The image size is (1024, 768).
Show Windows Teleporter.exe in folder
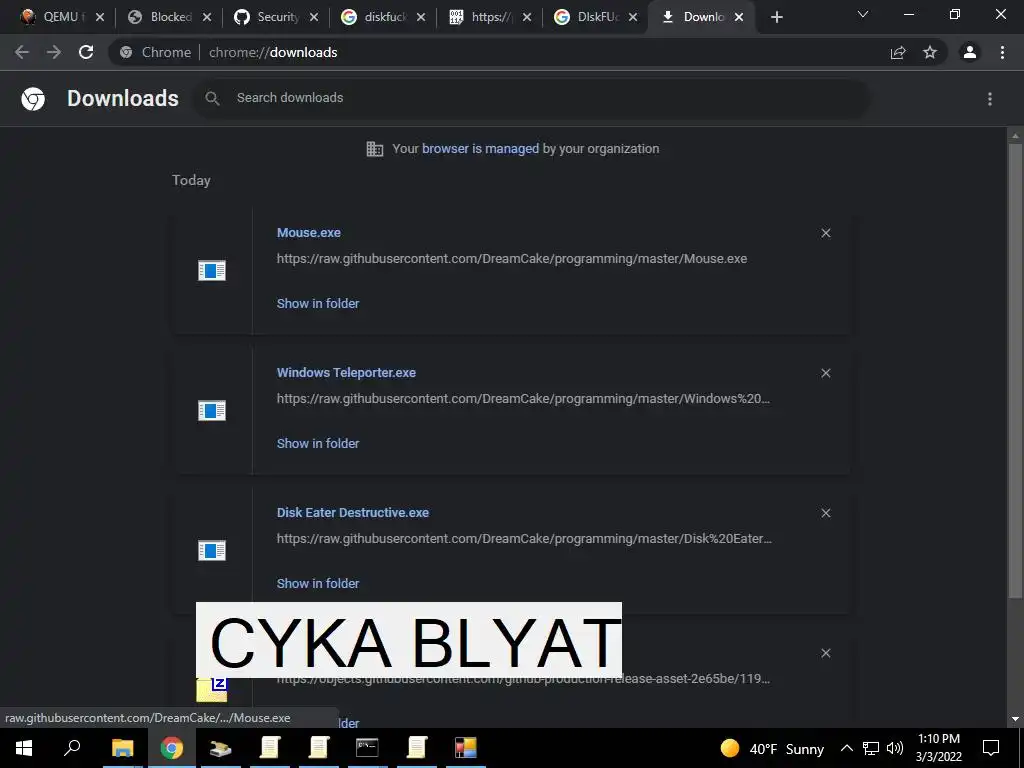point(318,443)
